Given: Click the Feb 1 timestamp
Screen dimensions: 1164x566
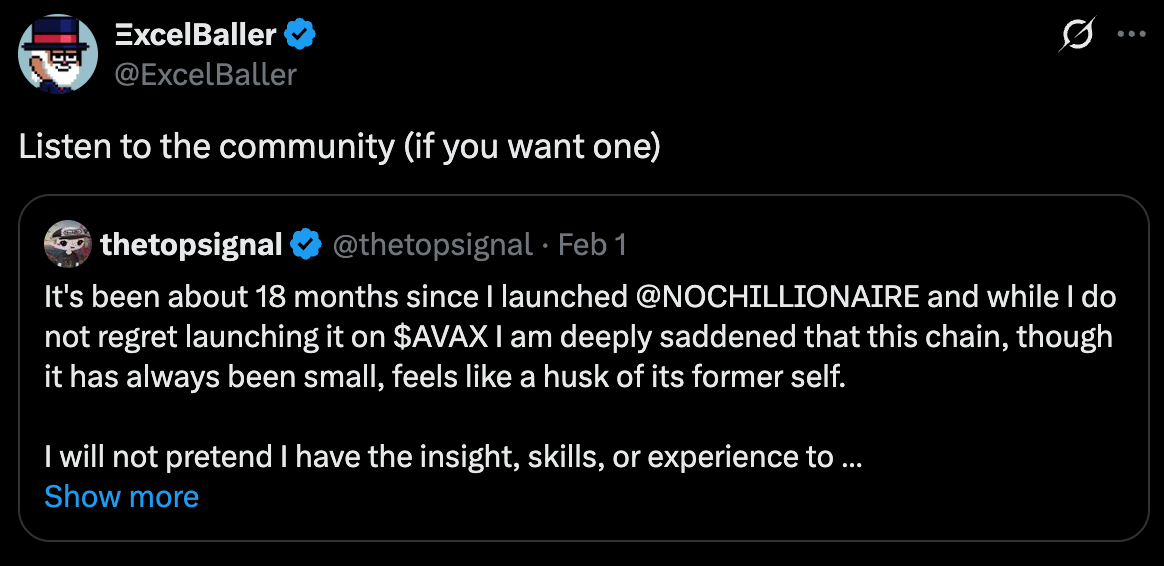Looking at the screenshot, I should coord(592,244).
